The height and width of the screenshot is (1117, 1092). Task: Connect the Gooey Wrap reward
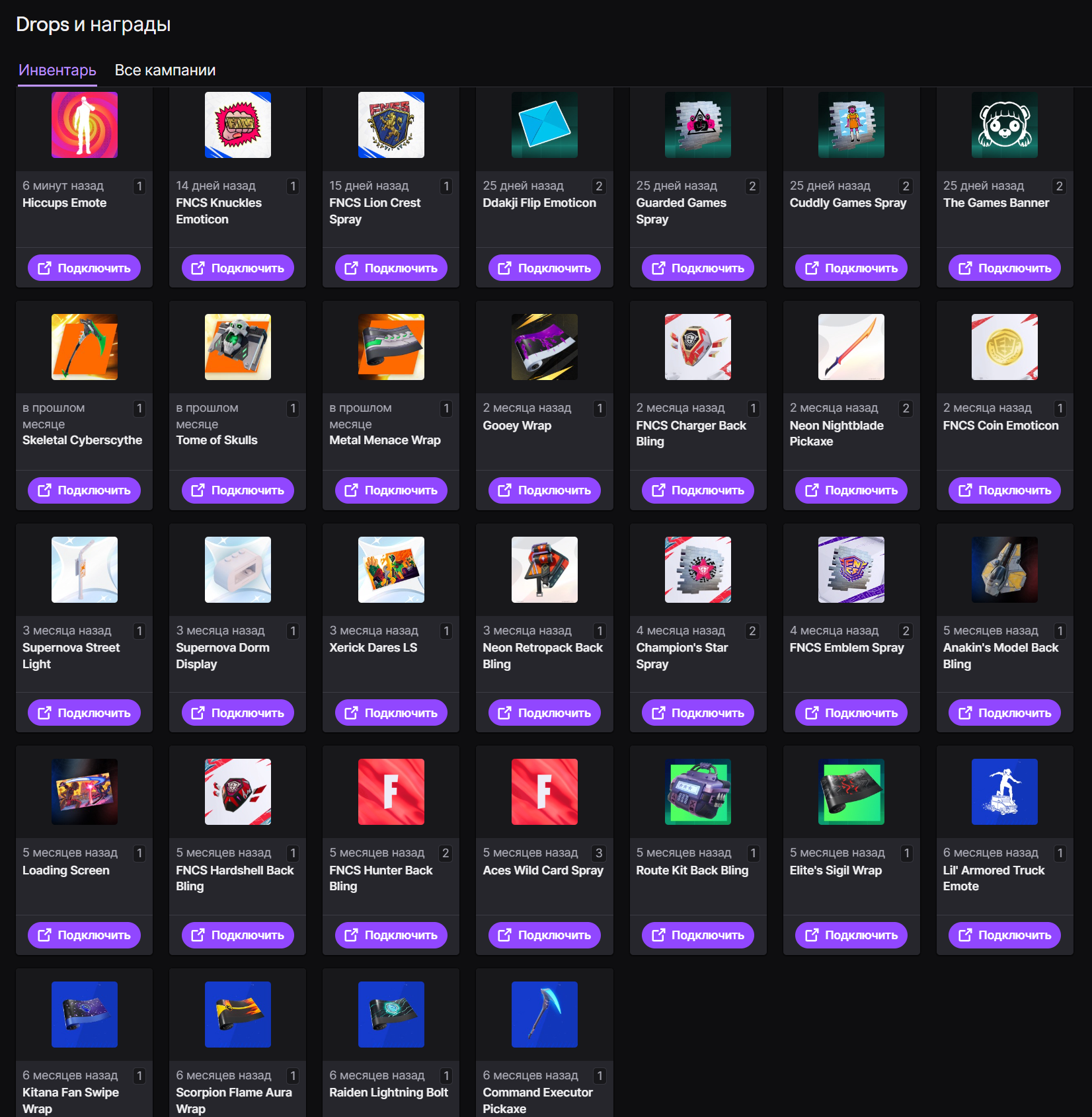pyautogui.click(x=545, y=490)
